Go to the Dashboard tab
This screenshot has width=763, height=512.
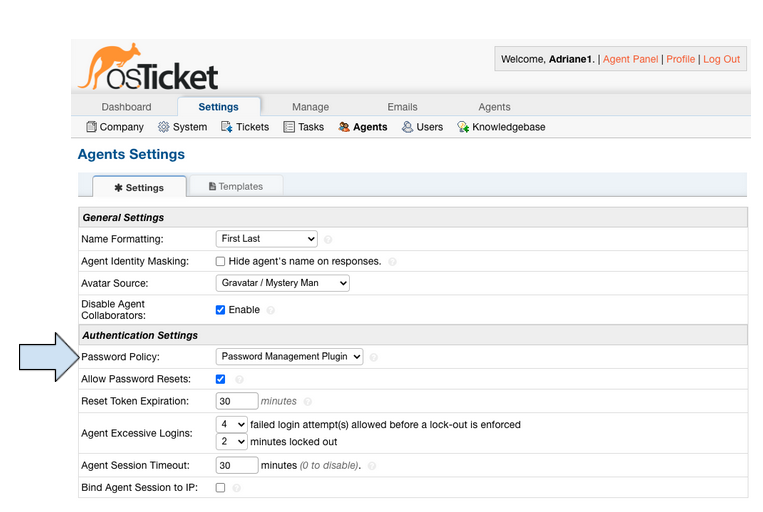point(126,107)
